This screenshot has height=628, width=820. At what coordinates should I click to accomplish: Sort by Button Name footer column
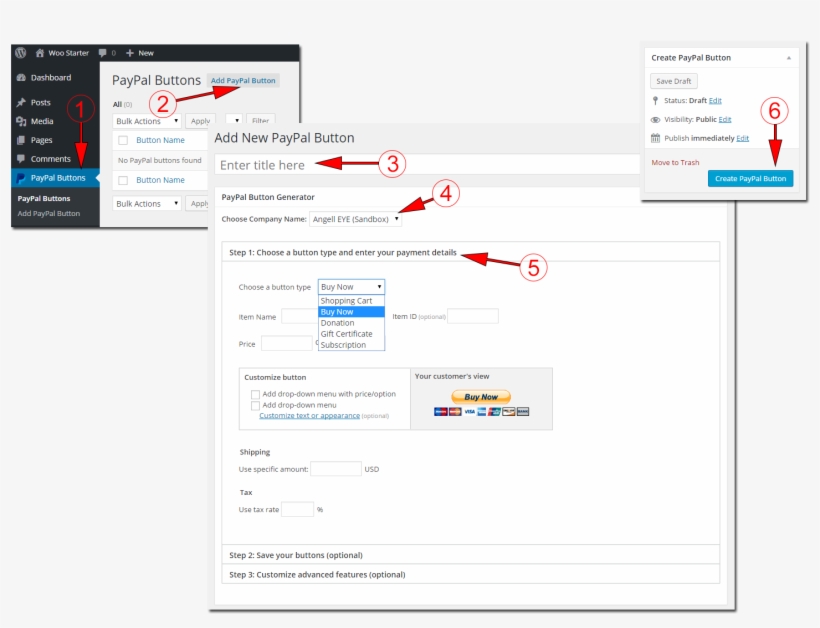tap(161, 180)
